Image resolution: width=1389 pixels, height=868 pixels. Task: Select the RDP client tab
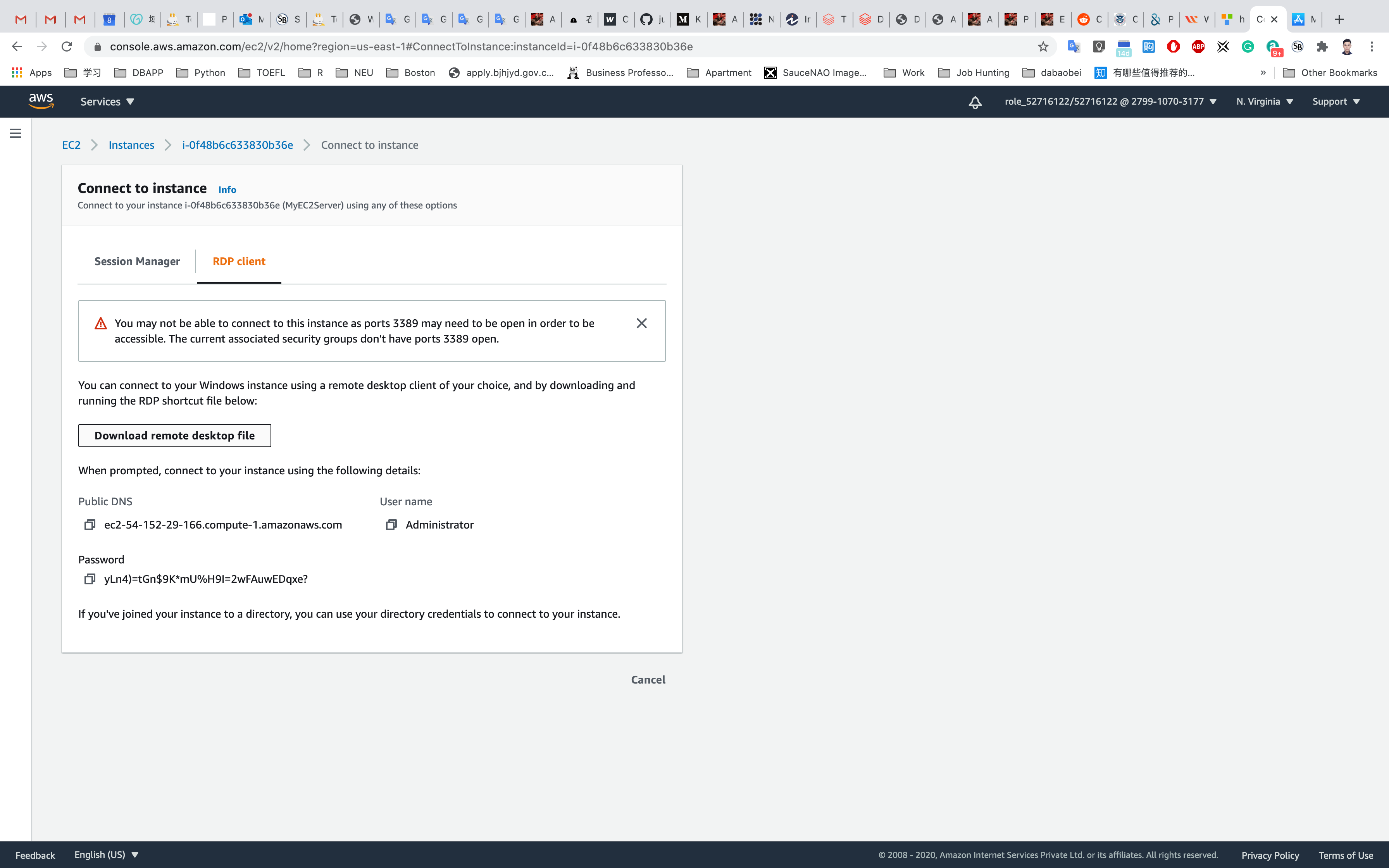tap(239, 261)
